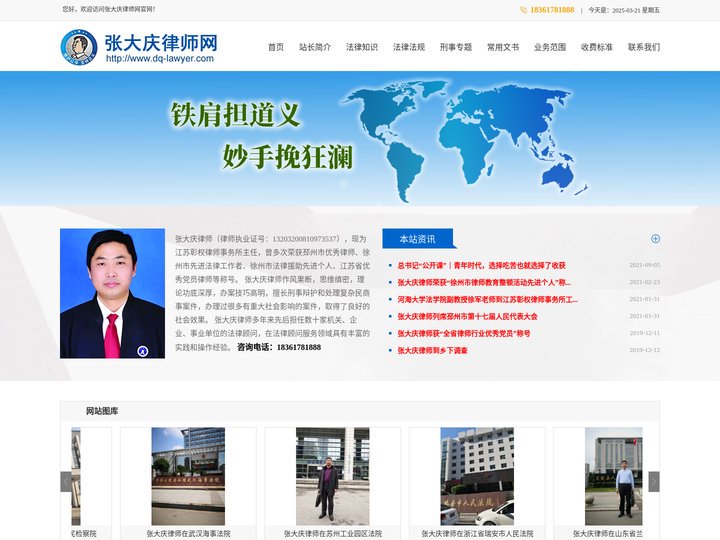This screenshot has width=720, height=540.
Task: Go to 法律法规 section
Action: pyautogui.click(x=409, y=47)
